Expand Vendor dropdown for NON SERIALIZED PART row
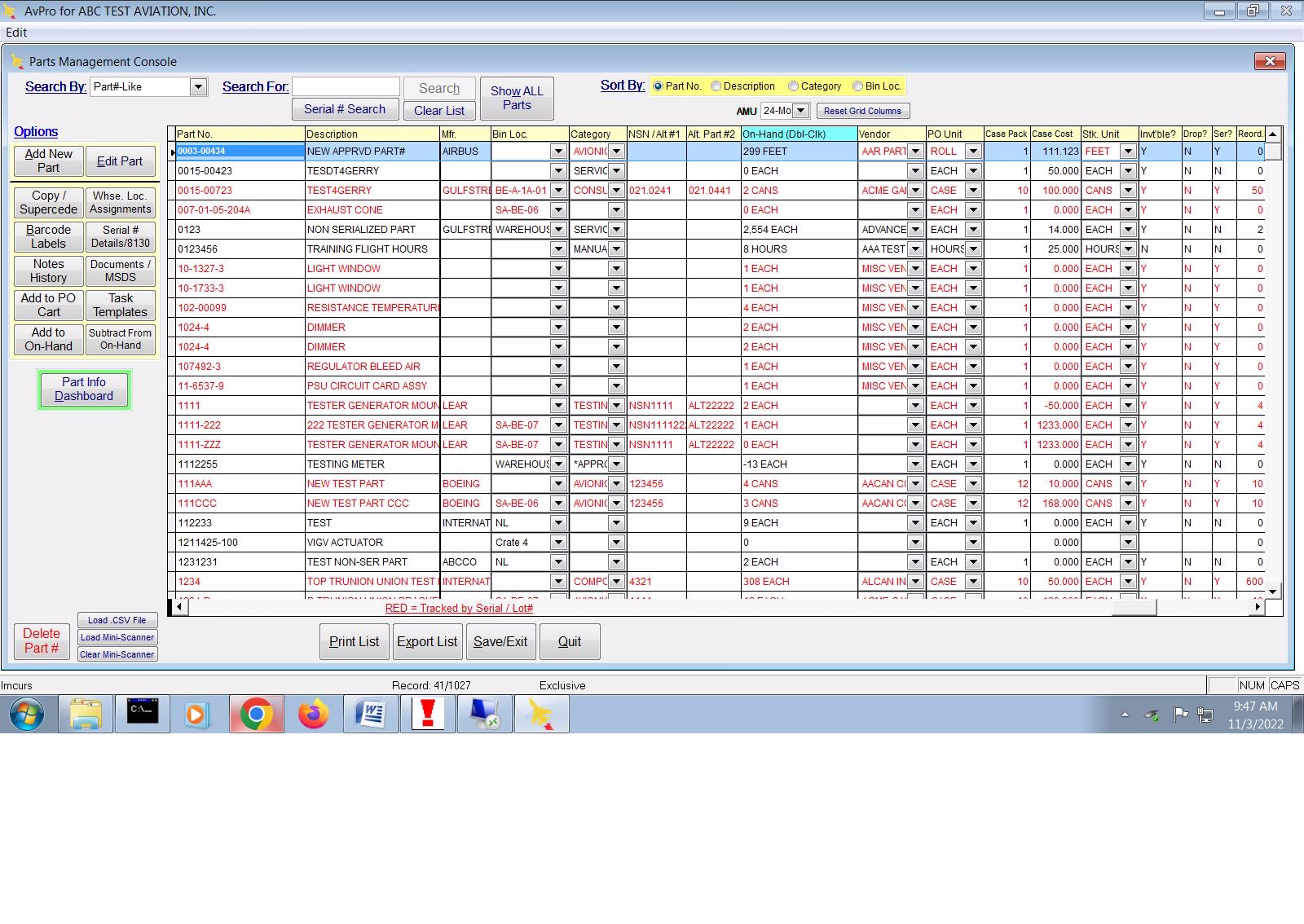1304x924 pixels. [x=915, y=230]
